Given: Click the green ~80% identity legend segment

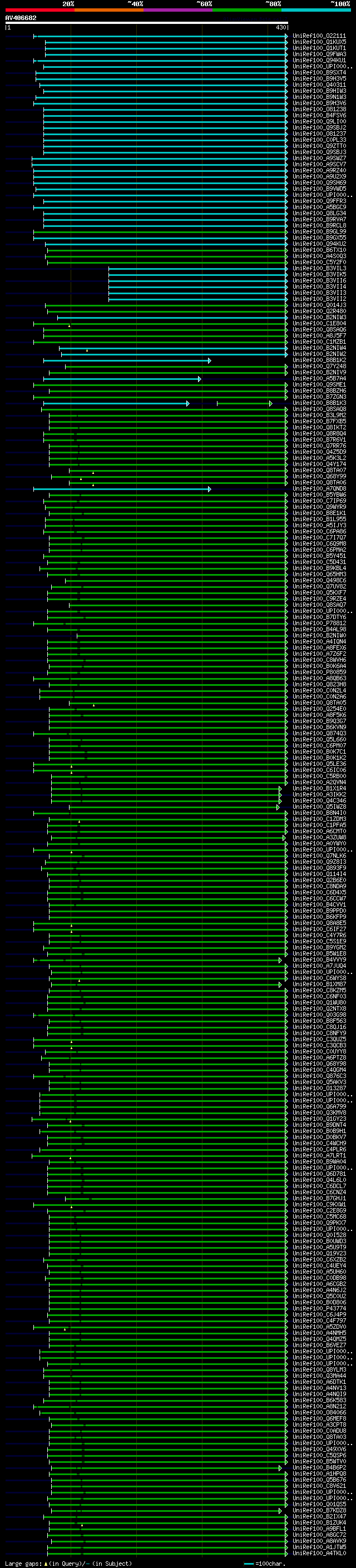Looking at the screenshot, I should point(247,10).
